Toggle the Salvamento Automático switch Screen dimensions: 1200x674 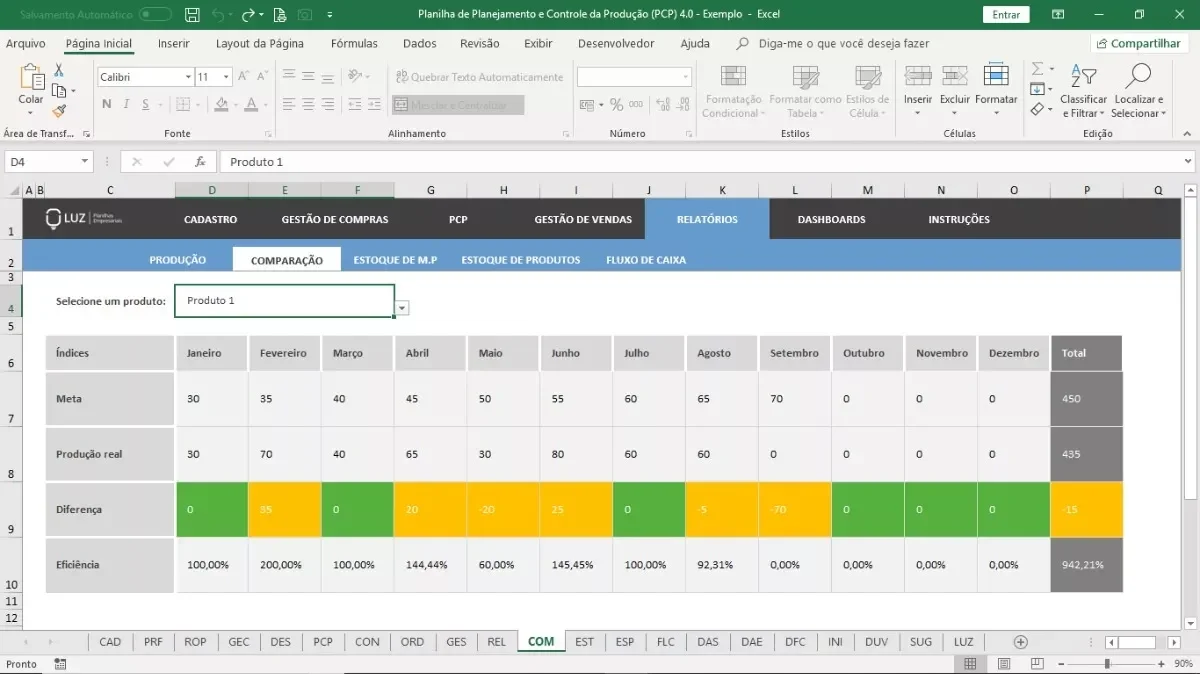[155, 15]
